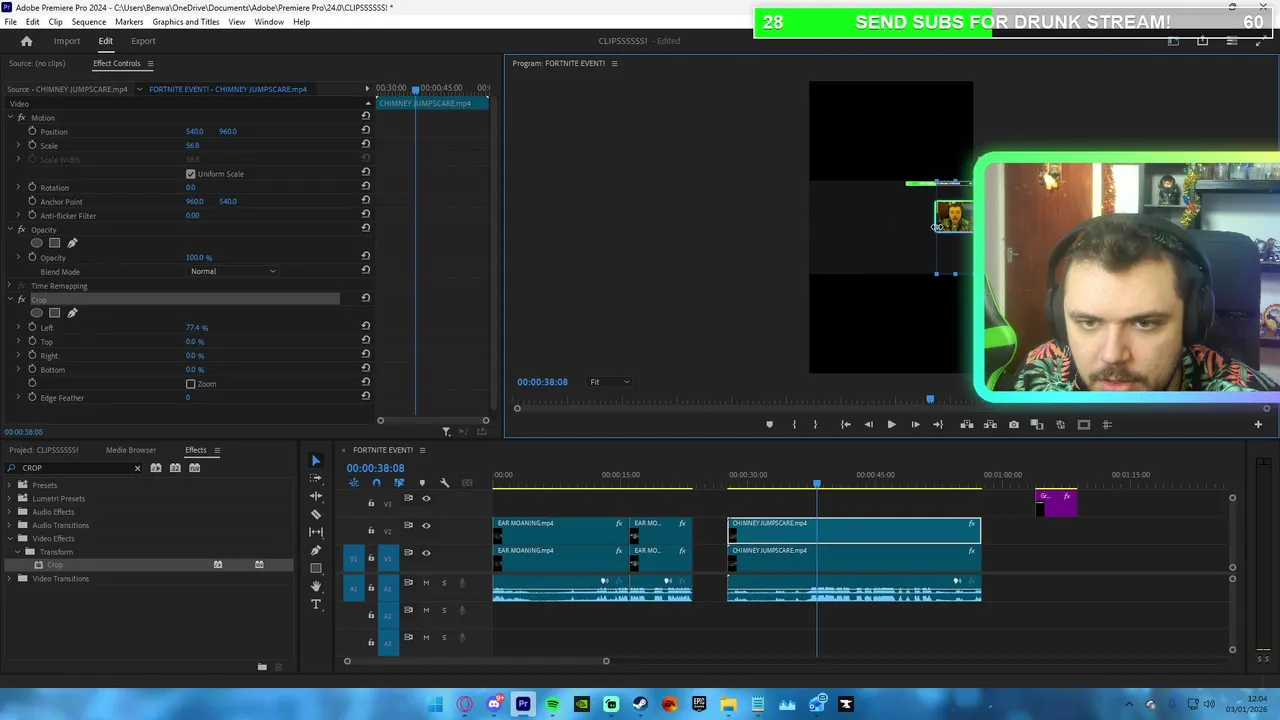Expand the Crop Left property twirl
Image resolution: width=1280 pixels, height=720 pixels.
18,327
